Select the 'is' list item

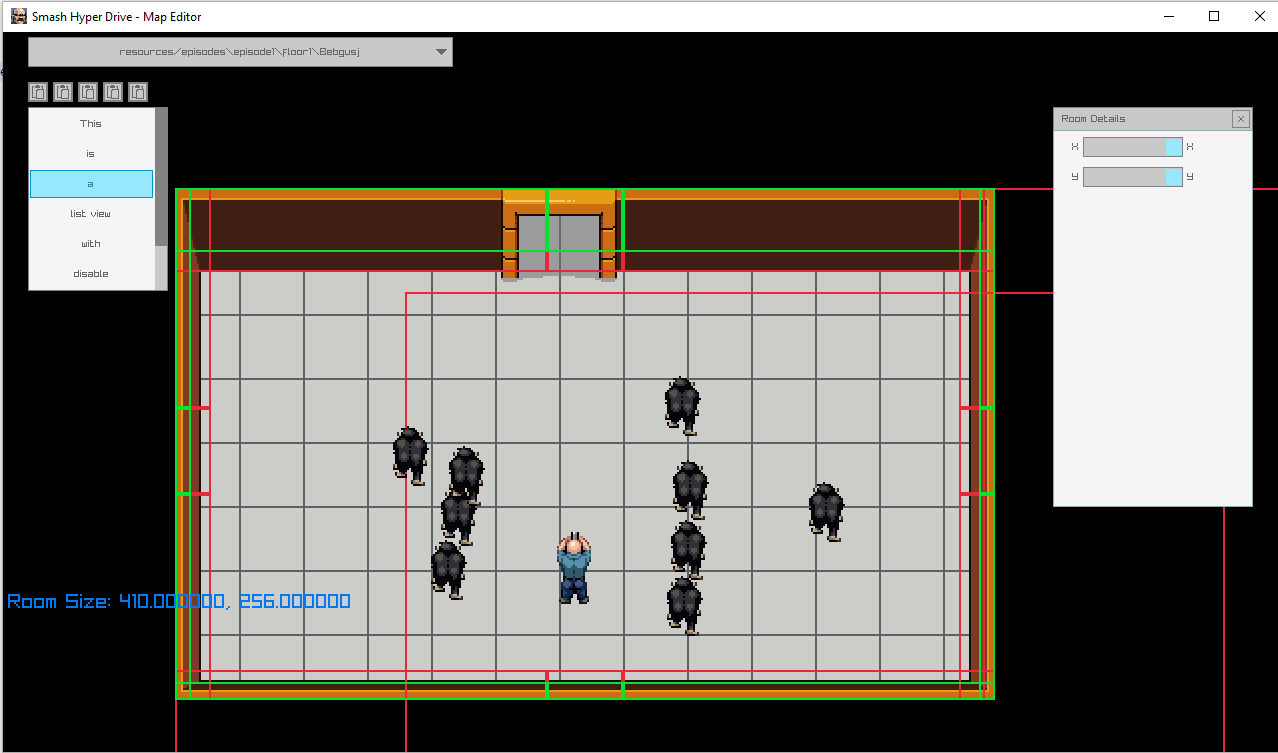(91, 154)
